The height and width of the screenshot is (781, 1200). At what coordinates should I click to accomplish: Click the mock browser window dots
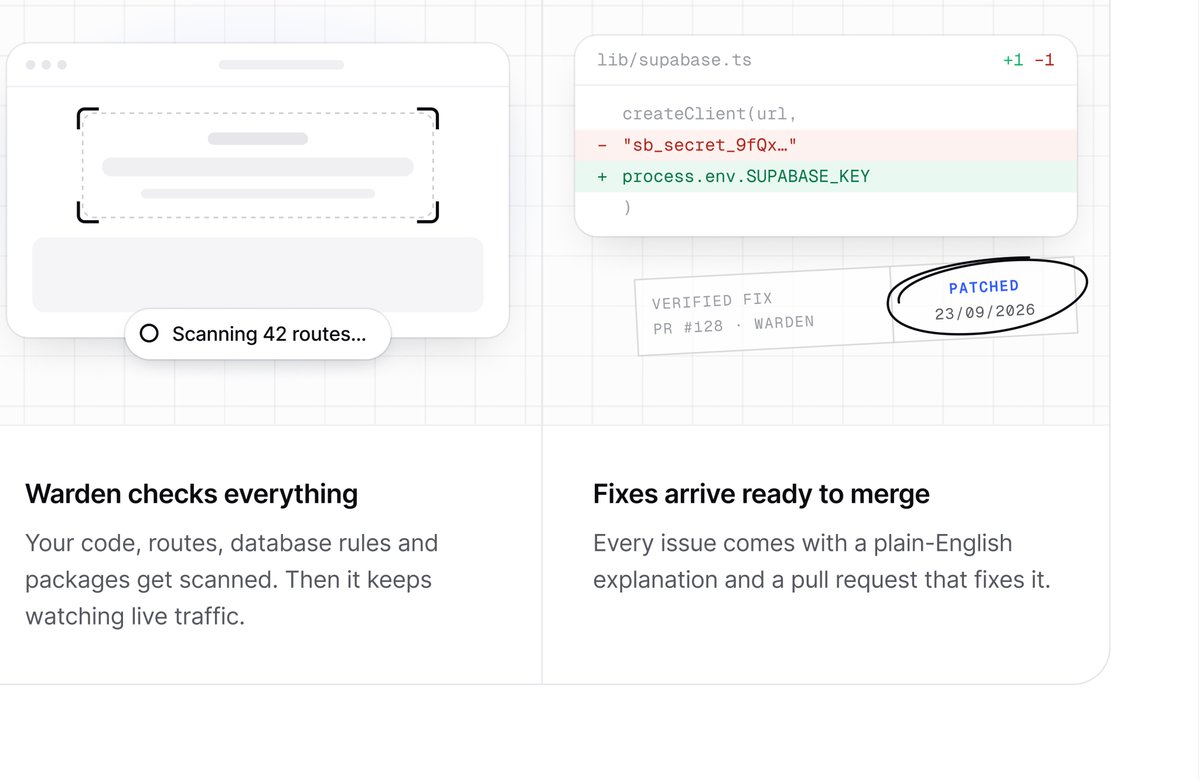pyautogui.click(x=46, y=65)
